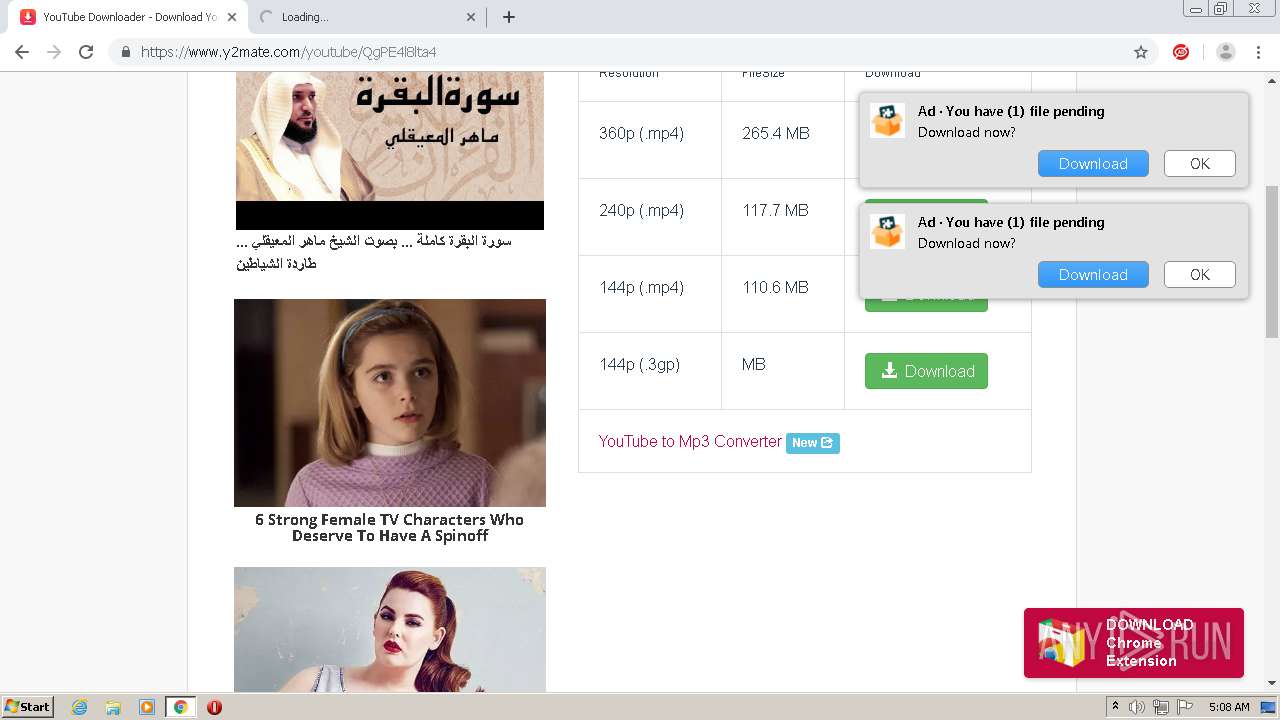This screenshot has height=720, width=1280.
Task: Click Download in the top ad popup
Action: (1093, 164)
